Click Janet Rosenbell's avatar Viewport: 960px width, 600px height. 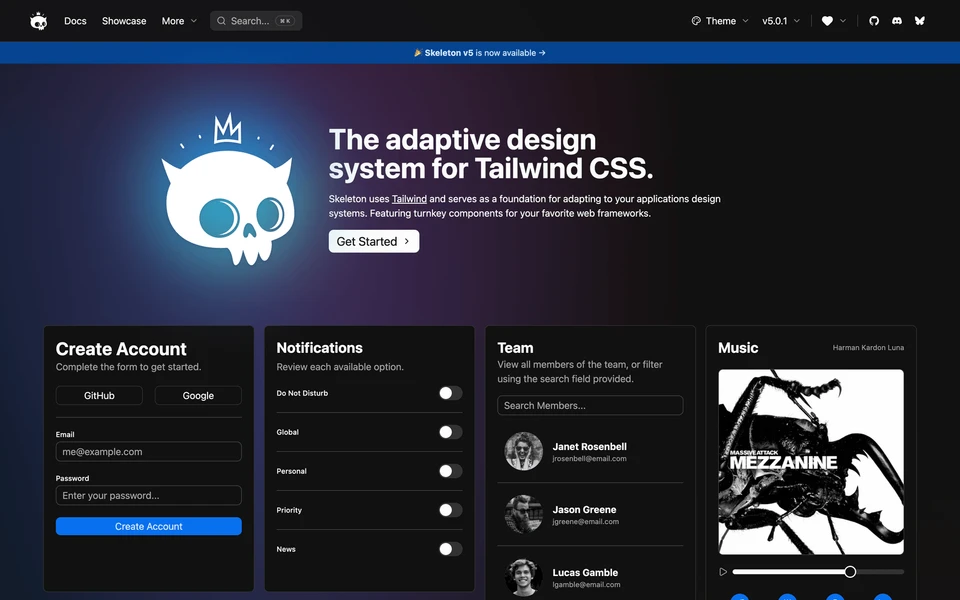[523, 451]
